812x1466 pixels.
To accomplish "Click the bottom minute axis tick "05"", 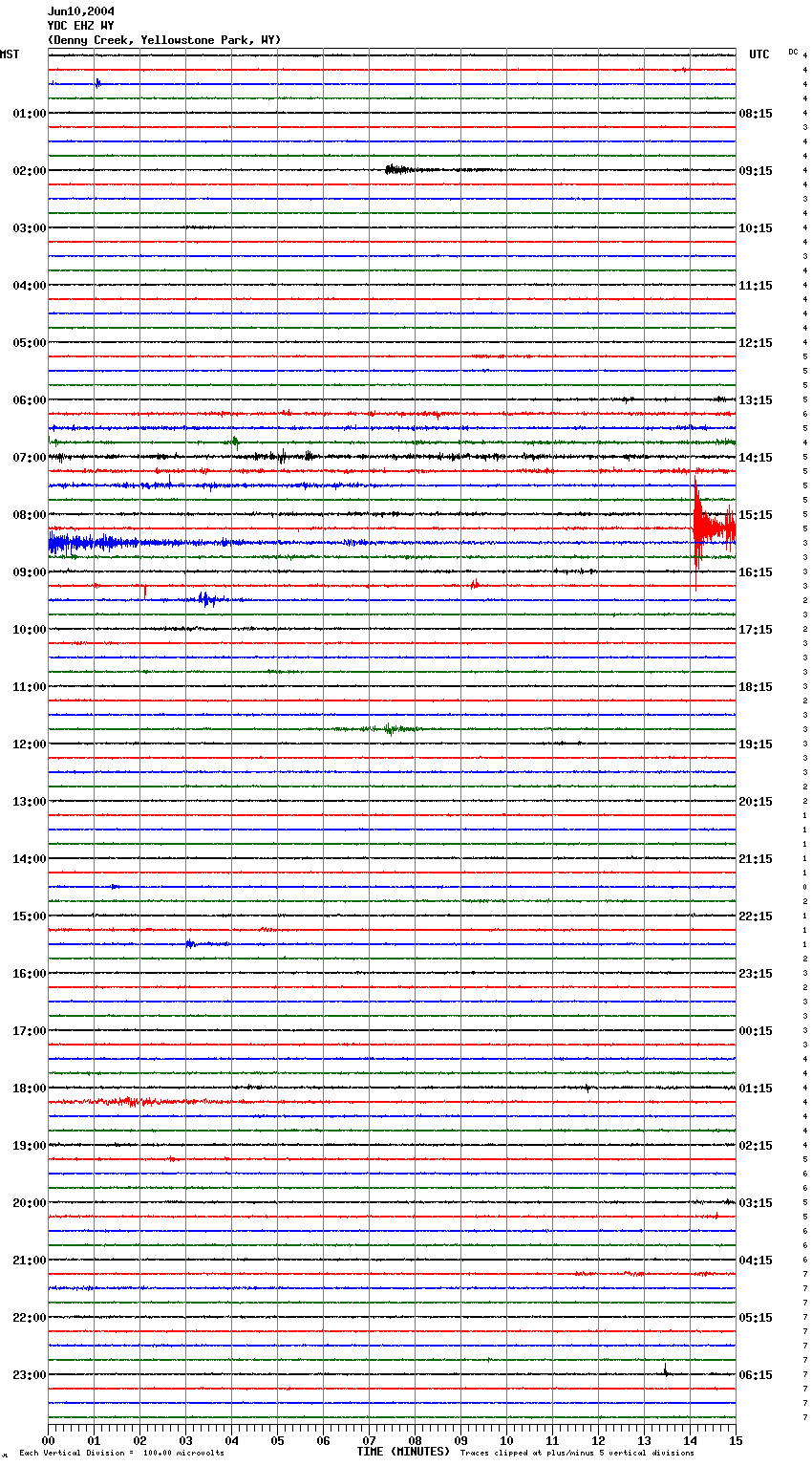I will tap(277, 1440).
